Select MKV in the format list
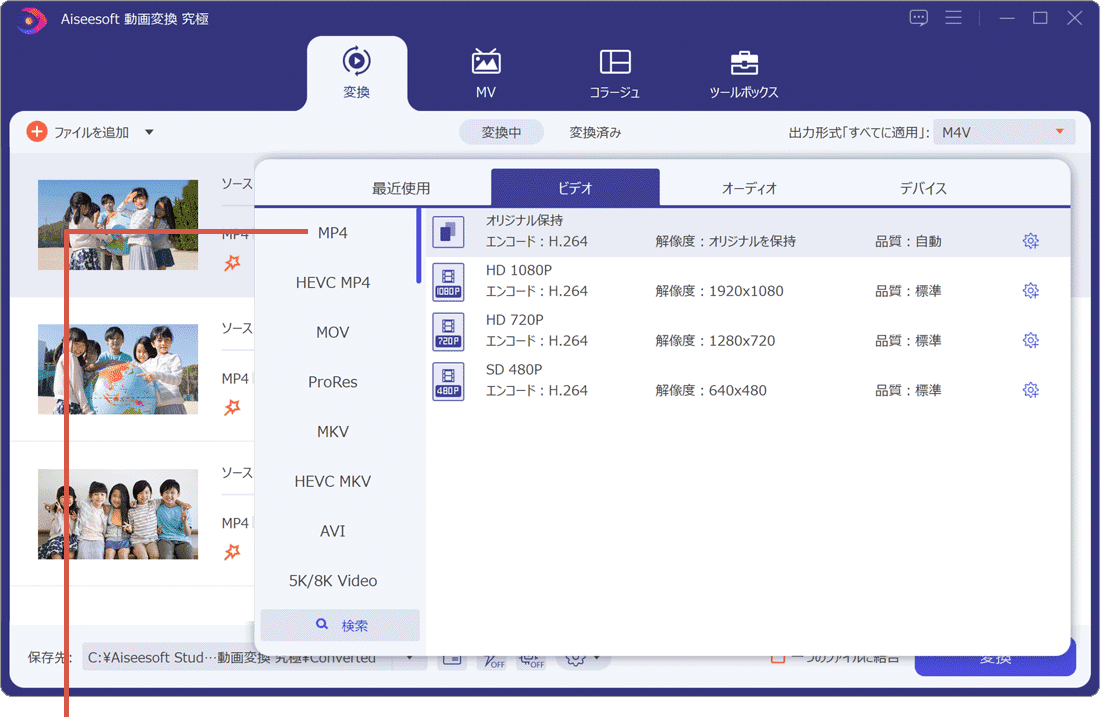 click(333, 431)
